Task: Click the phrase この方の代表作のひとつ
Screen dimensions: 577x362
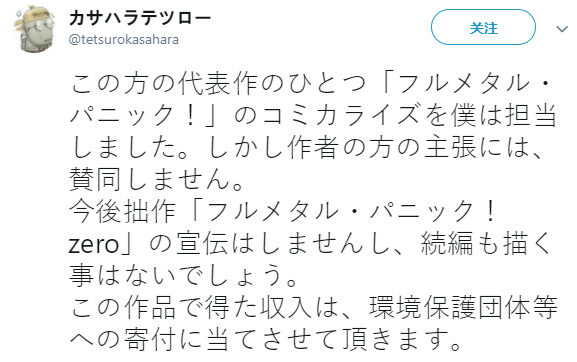Action: [218, 84]
